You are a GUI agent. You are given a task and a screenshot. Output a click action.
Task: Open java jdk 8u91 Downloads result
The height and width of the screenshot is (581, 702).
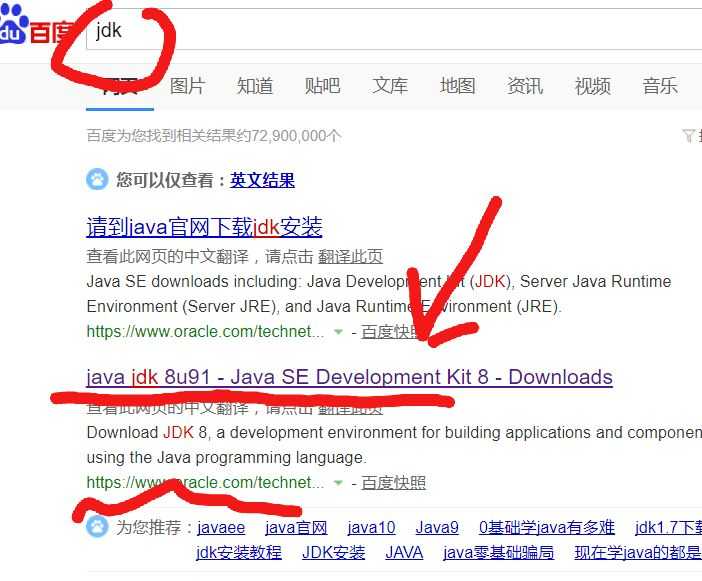349,377
